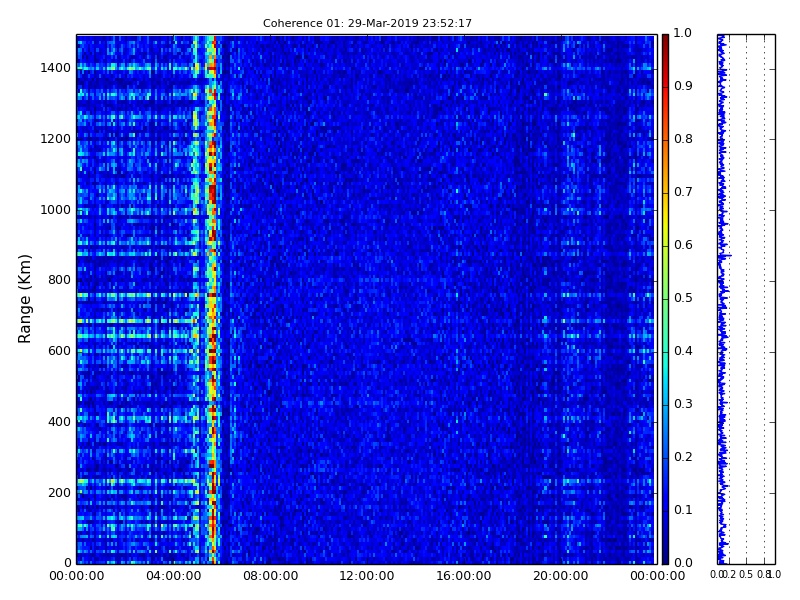
Task: Click the colorbar value label 0.7
Action: (x=683, y=192)
